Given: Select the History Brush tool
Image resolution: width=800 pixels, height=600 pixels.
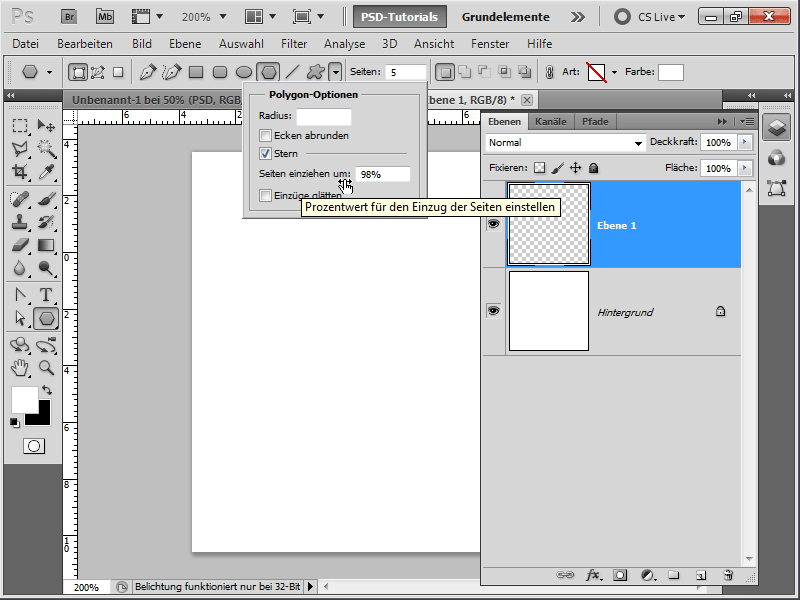Looking at the screenshot, I should coord(46,222).
